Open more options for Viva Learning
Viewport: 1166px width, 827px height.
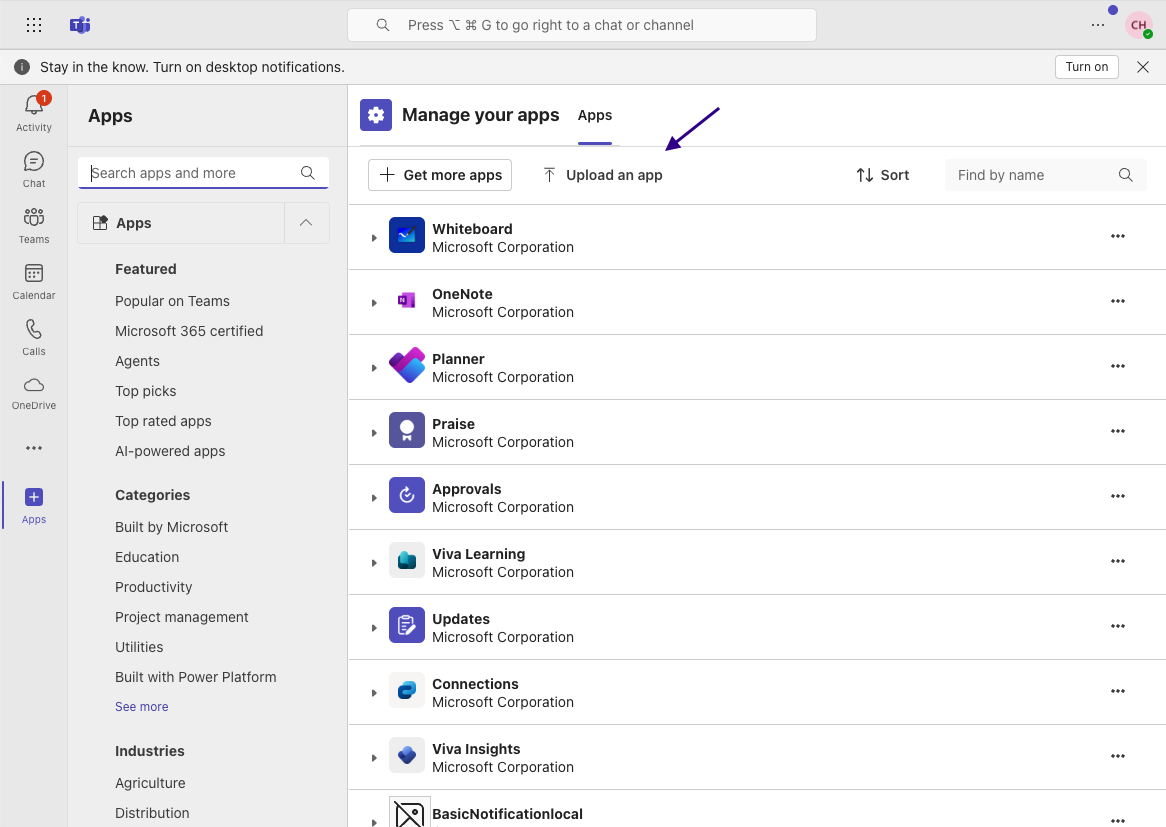point(1118,561)
